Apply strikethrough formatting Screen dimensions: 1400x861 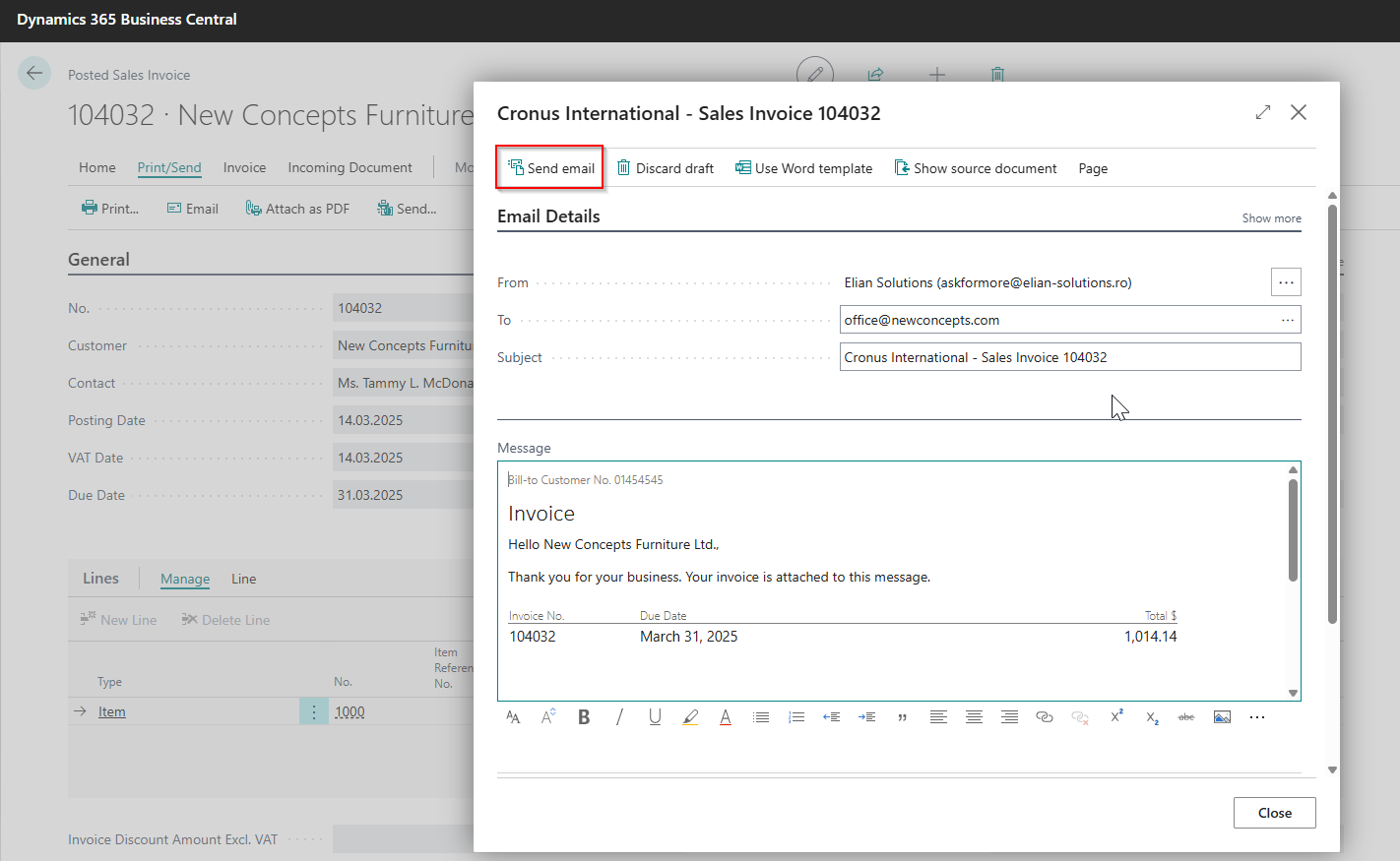[1186, 717]
